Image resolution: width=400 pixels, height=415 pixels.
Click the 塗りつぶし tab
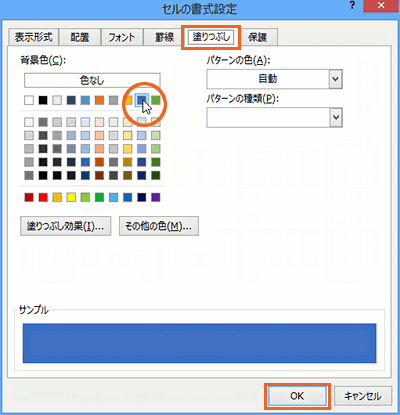[x=211, y=36]
